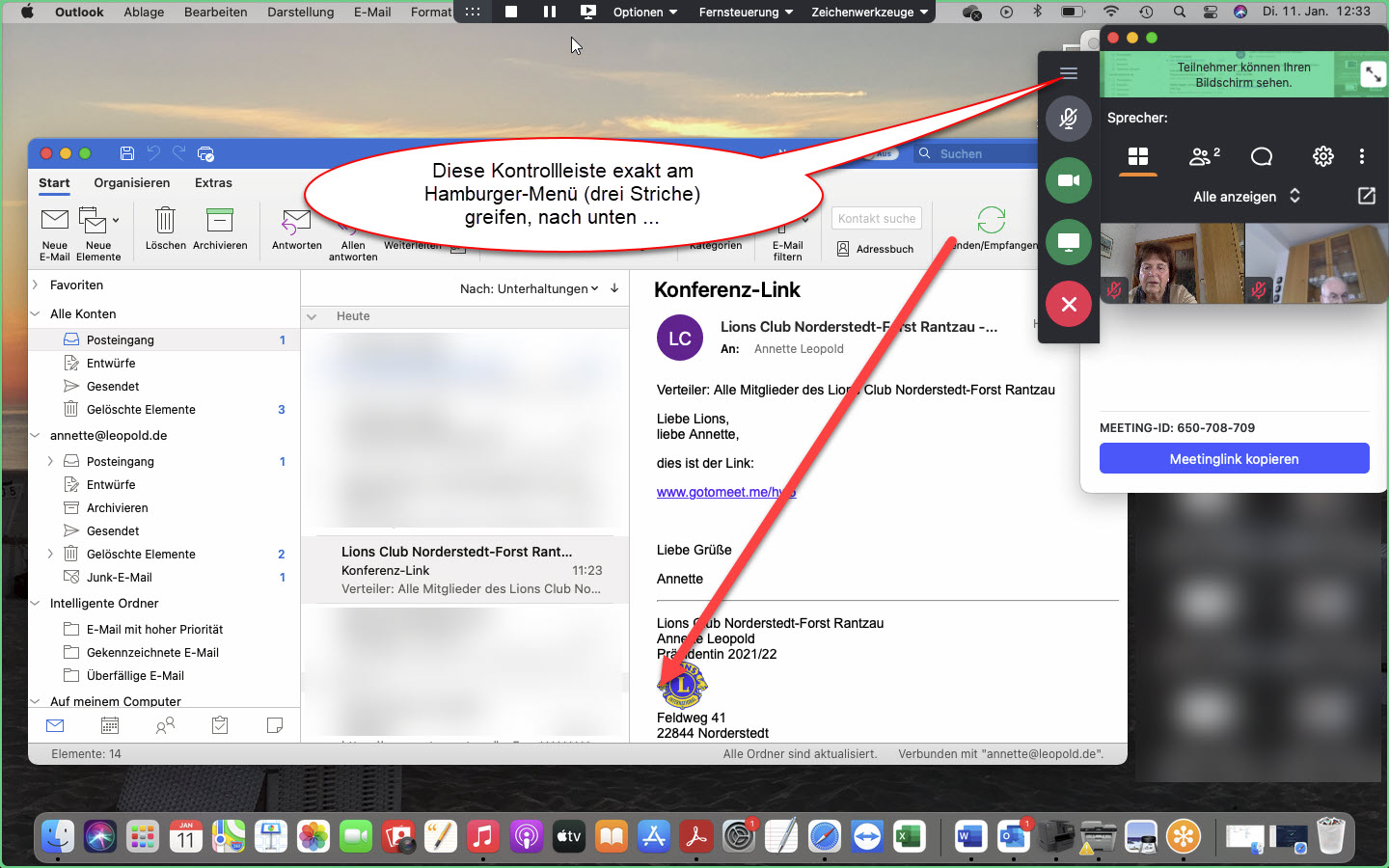Switch to People view at the sidebar bottom

coord(165,725)
